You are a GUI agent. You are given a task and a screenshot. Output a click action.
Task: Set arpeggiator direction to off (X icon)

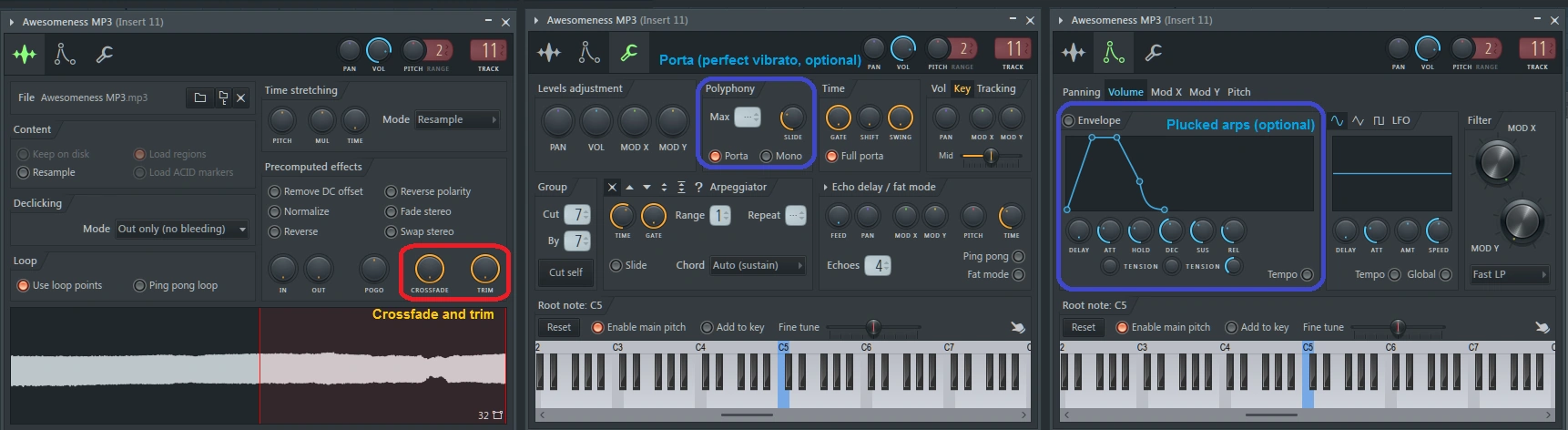click(612, 188)
